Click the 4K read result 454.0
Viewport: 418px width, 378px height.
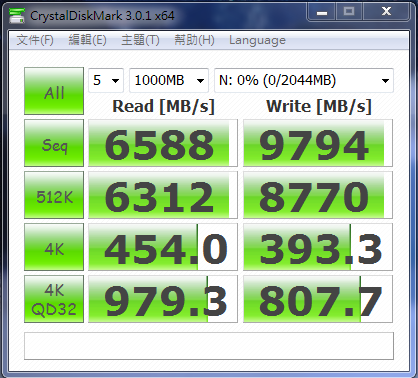163,247
